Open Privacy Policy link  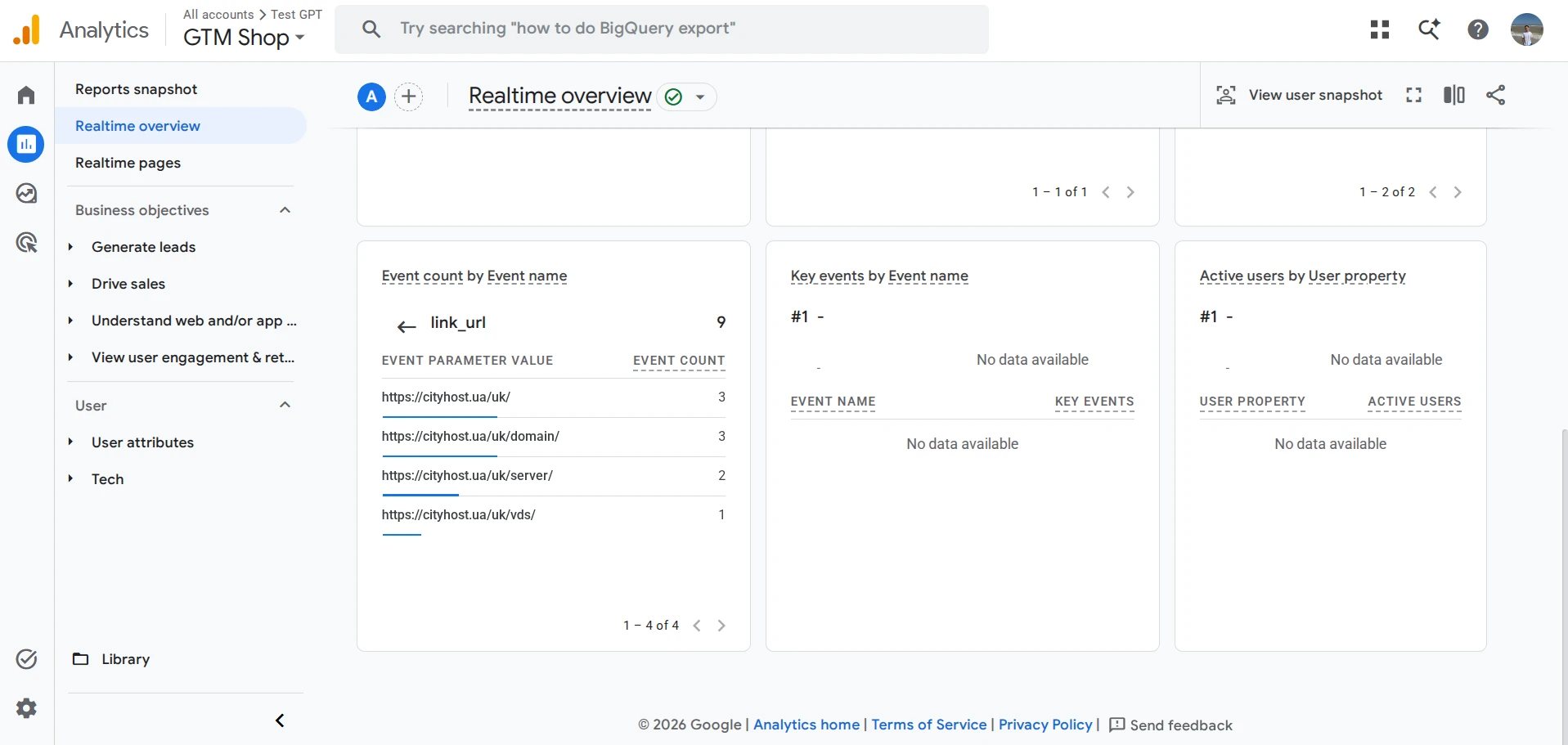click(1045, 725)
